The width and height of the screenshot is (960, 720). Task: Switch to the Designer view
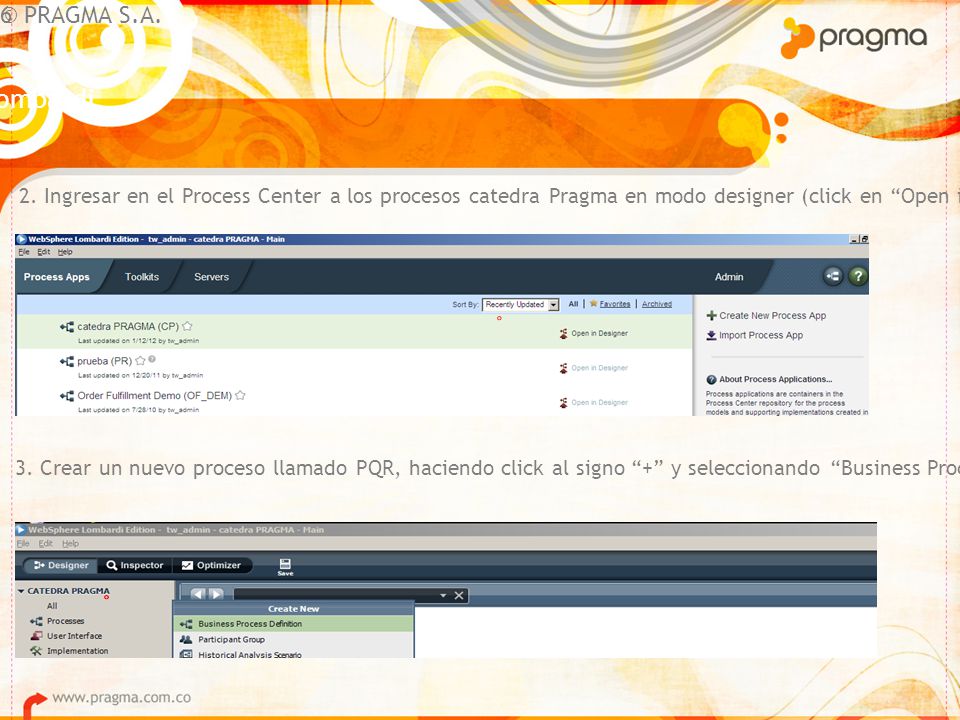click(x=61, y=565)
